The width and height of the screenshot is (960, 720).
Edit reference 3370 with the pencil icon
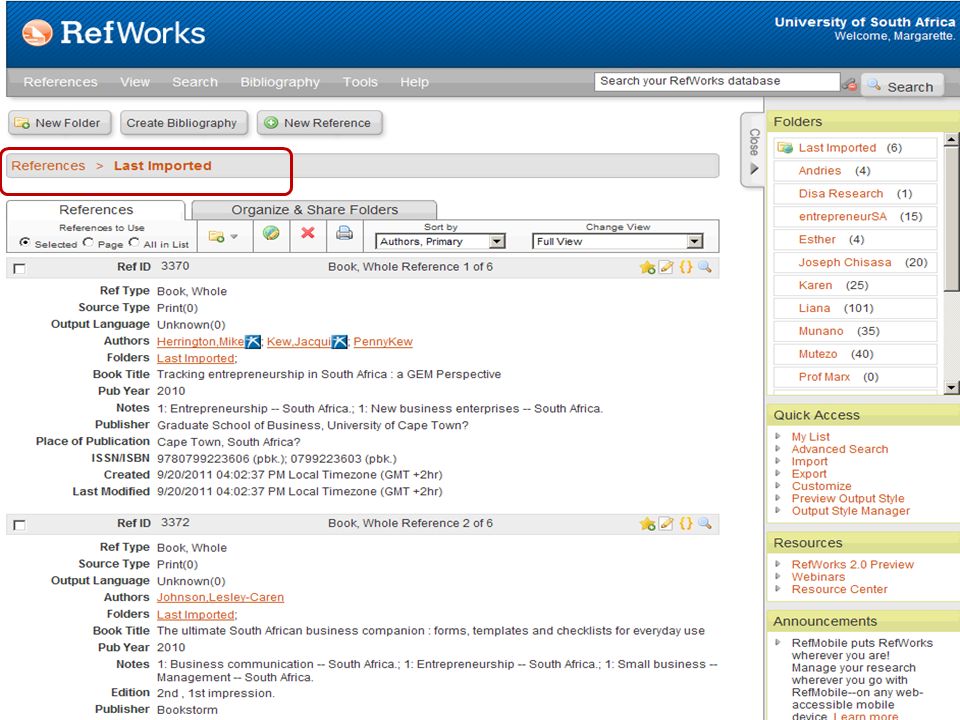(666, 267)
